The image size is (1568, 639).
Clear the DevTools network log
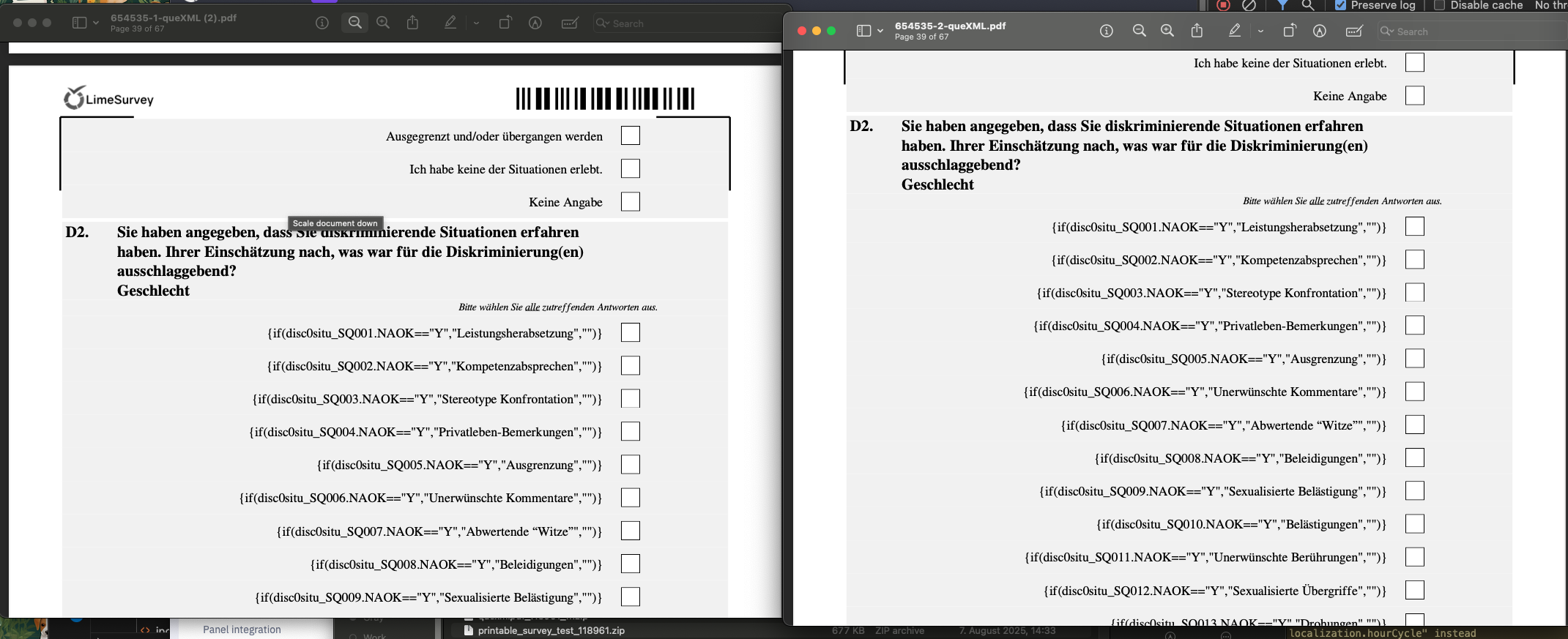[x=1249, y=5]
